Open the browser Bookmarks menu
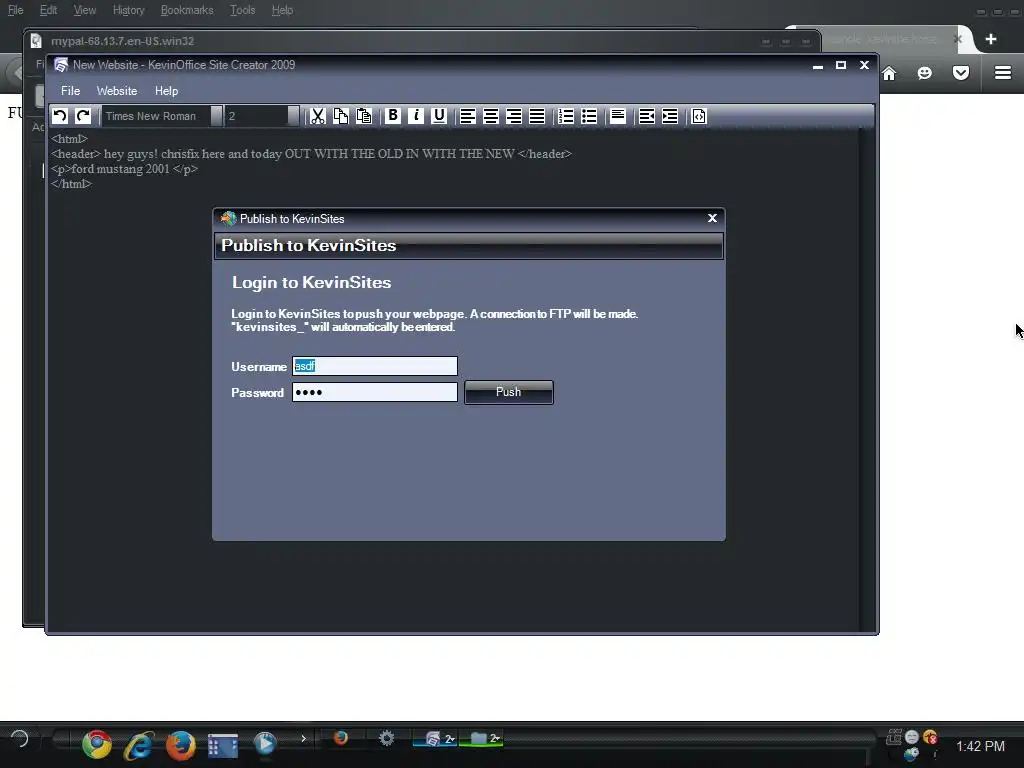 tap(187, 10)
